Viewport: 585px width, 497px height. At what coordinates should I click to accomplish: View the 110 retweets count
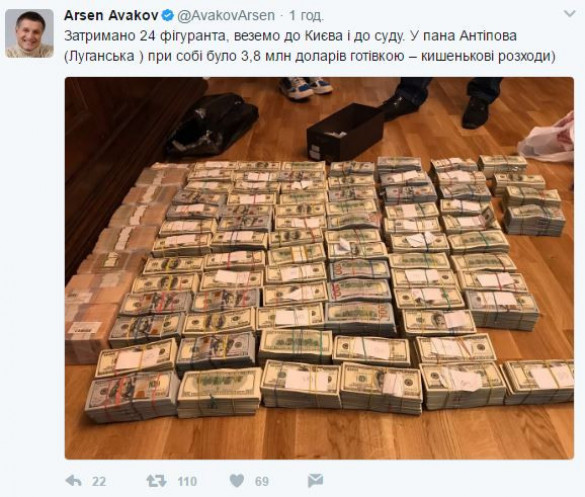(x=187, y=482)
